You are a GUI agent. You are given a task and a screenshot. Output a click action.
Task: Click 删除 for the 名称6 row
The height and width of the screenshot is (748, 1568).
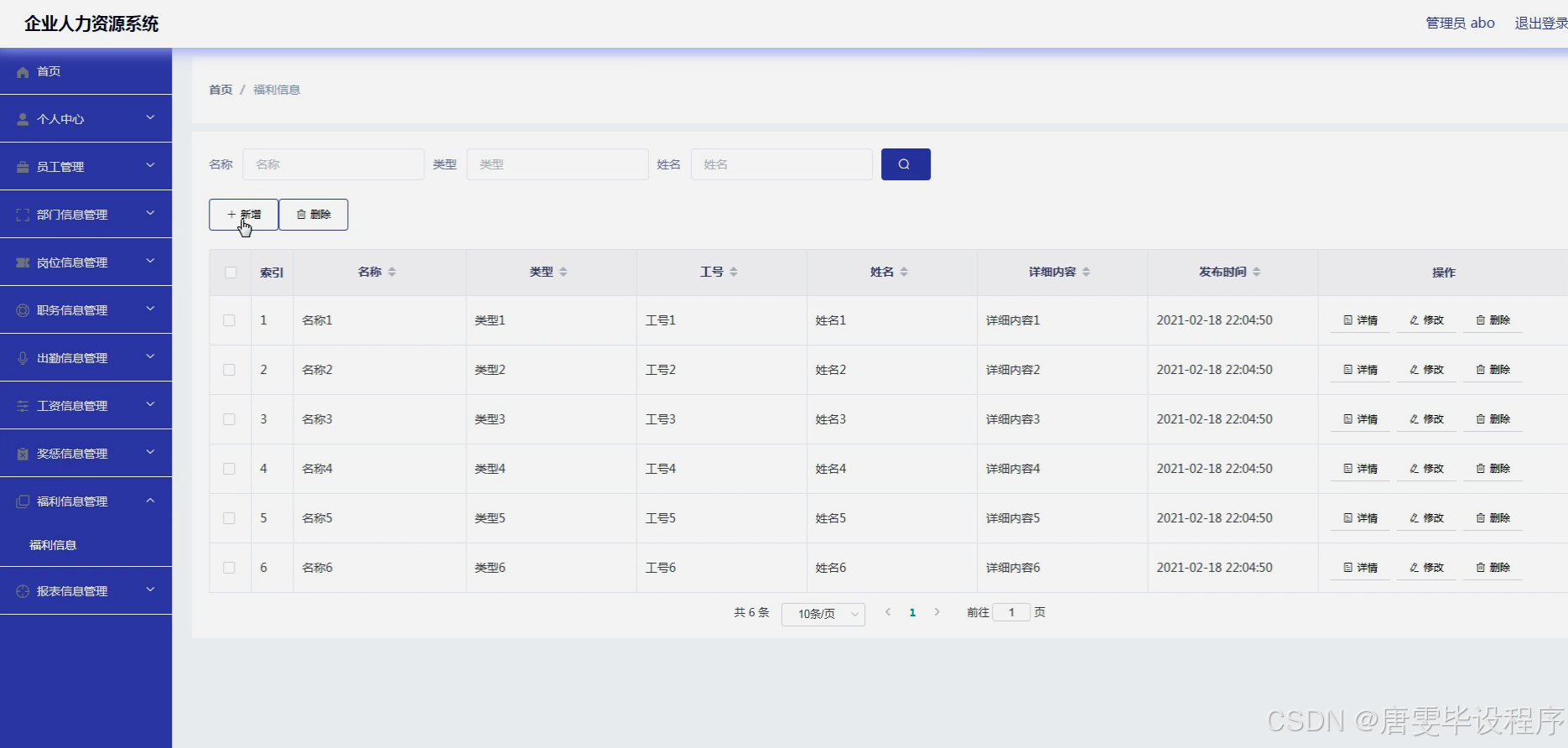coord(1493,568)
